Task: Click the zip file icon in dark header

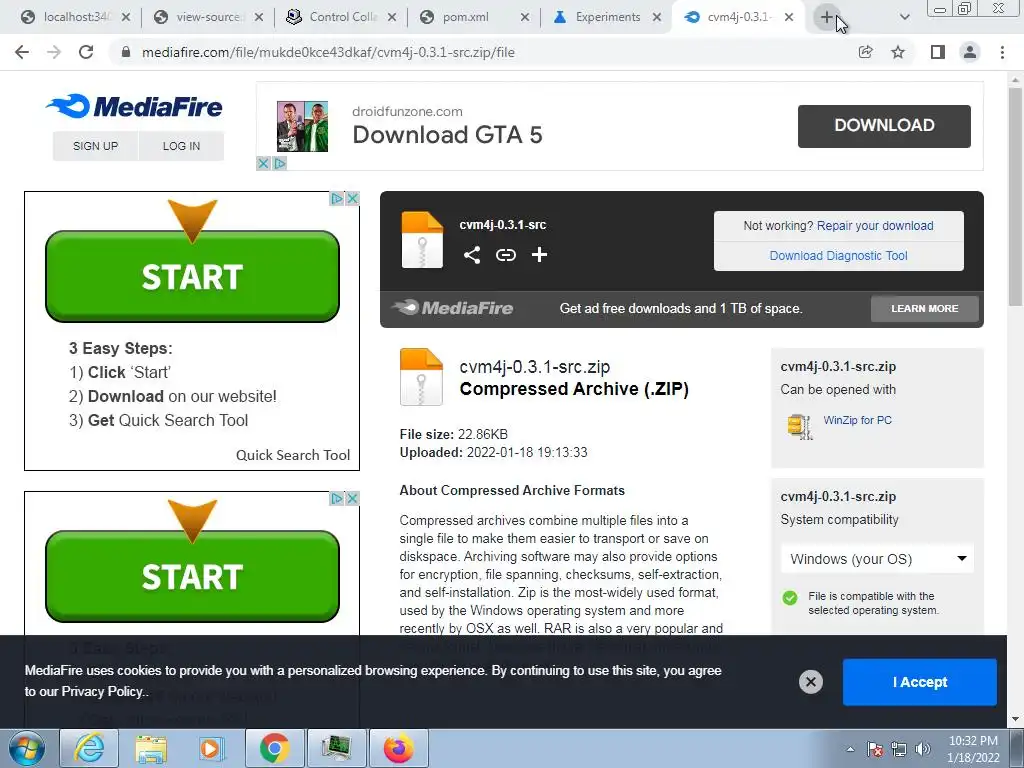Action: click(422, 240)
